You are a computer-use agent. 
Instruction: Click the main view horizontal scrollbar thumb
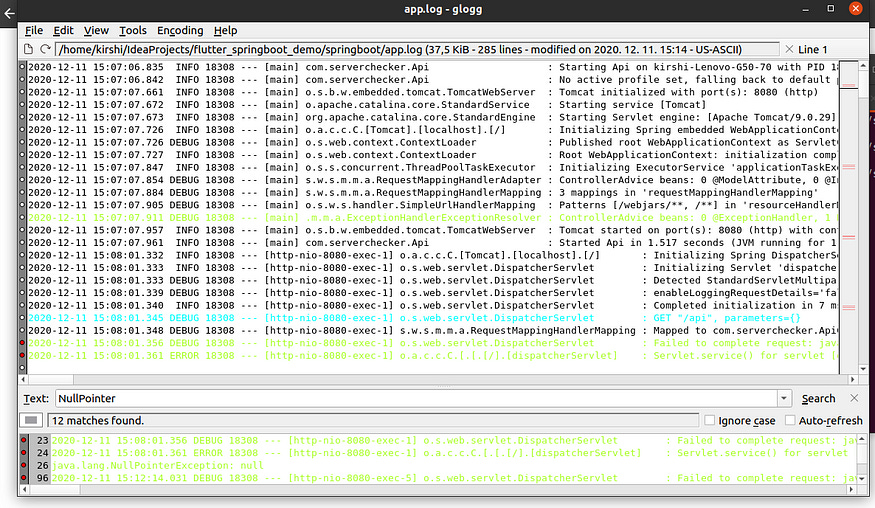click(51, 379)
